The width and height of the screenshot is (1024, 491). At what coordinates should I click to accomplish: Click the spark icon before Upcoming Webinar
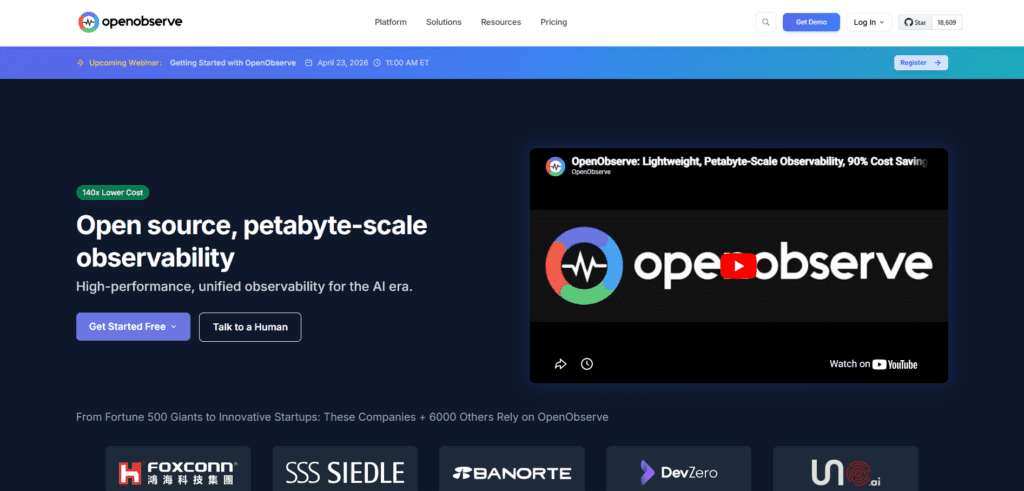point(80,63)
